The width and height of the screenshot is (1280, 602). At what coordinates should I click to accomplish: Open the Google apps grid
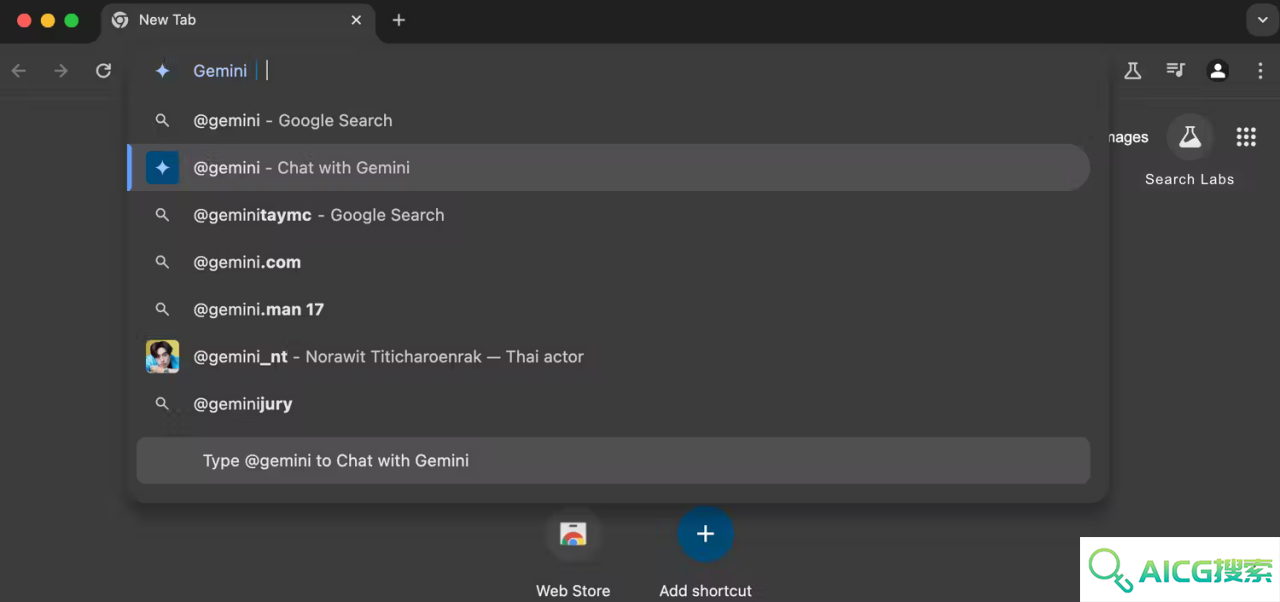(x=1246, y=137)
